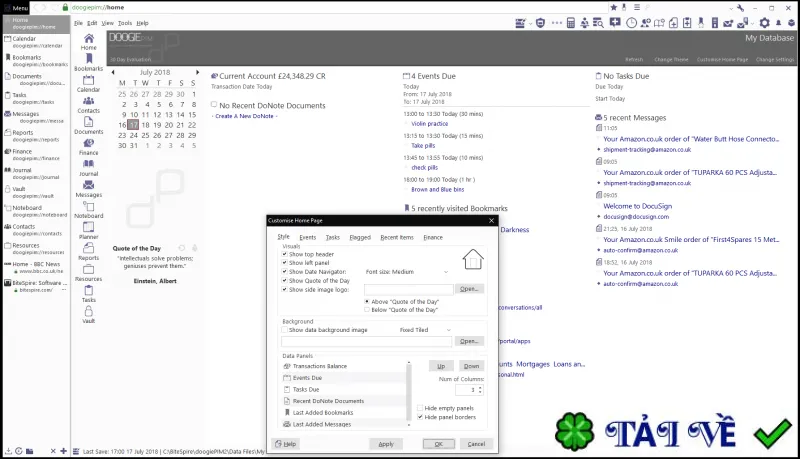Screen dimensions: 800x459
Task: Click the Apply button
Action: tap(386, 444)
